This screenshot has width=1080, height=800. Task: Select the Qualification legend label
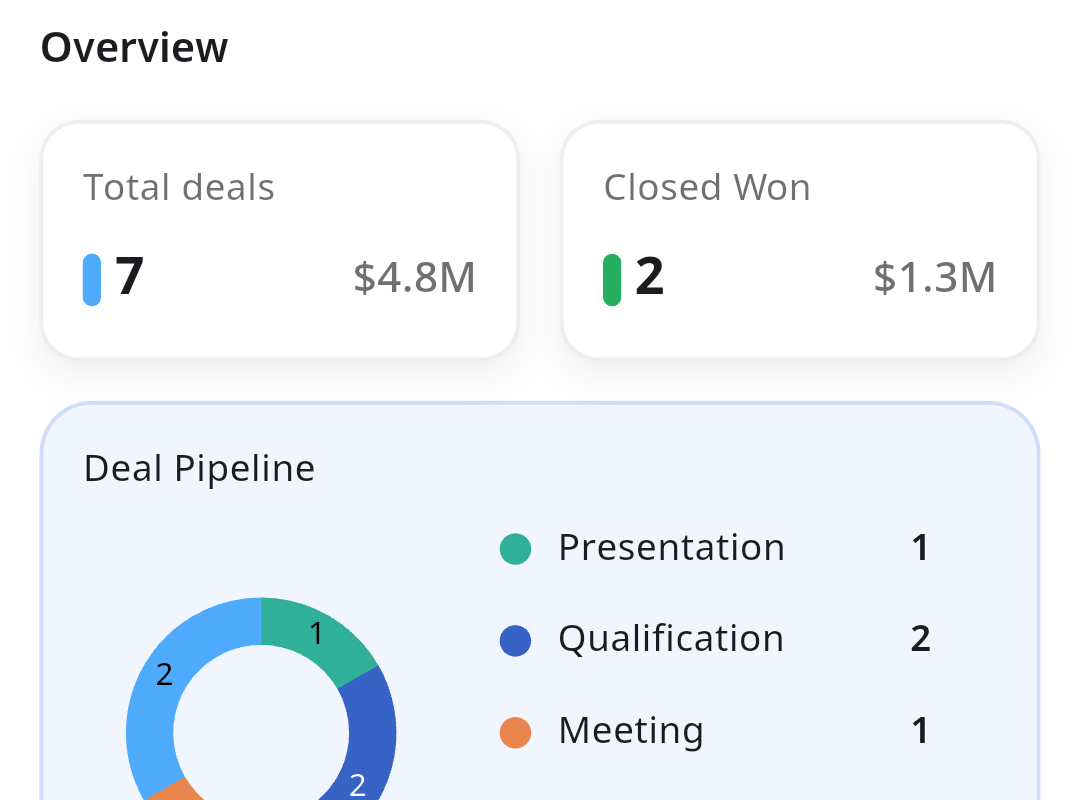pyautogui.click(x=671, y=639)
